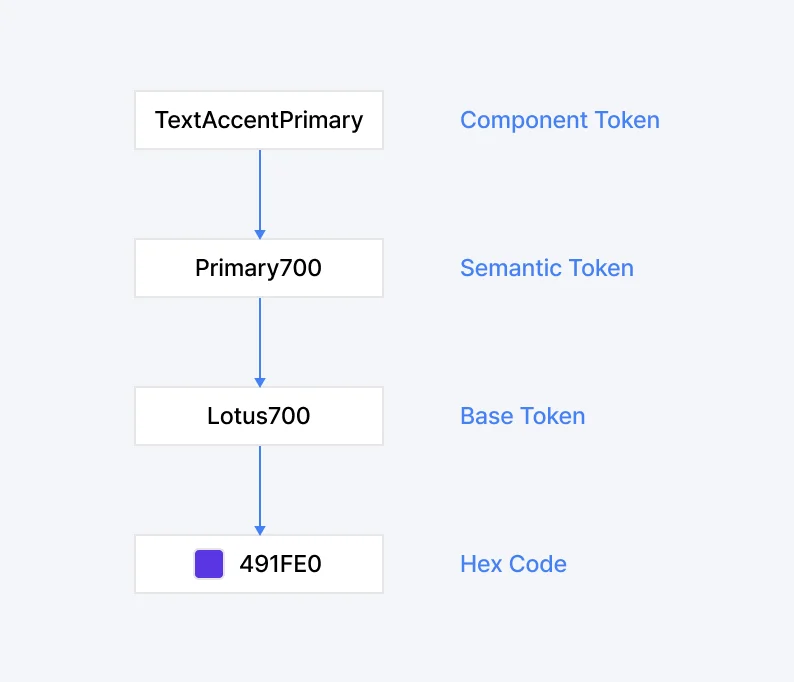Click the line between Lotus700 and hex box
Viewport: 794px width, 682px height.
click(260, 484)
